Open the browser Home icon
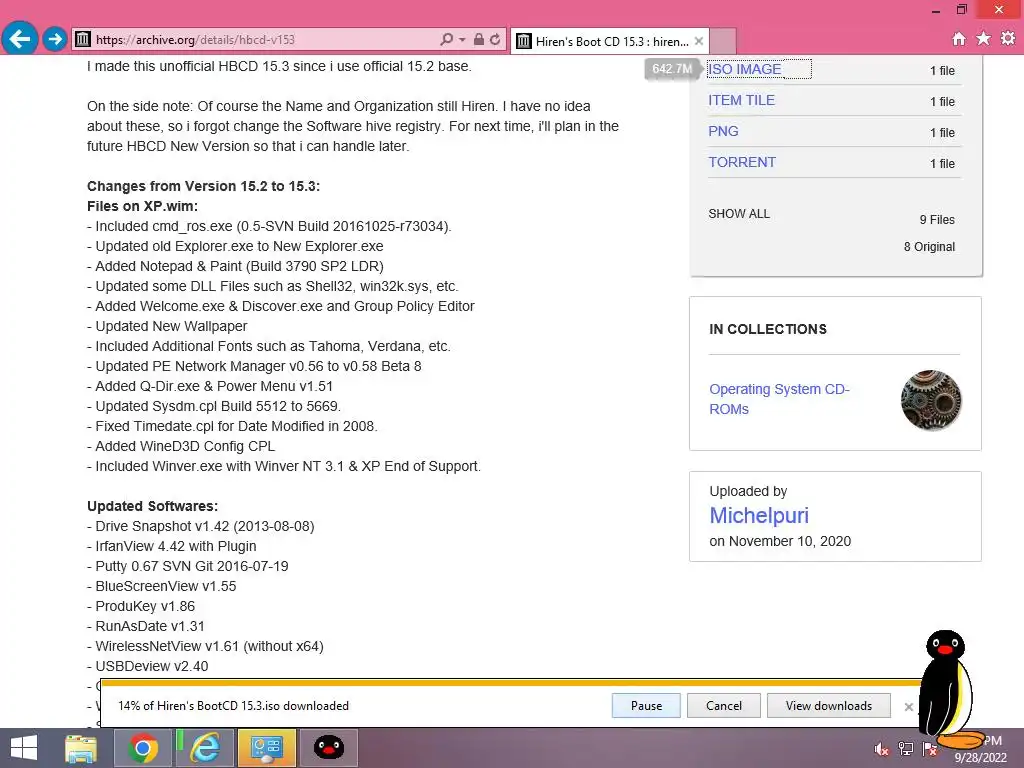Viewport: 1024px width, 768px height. pos(959,39)
